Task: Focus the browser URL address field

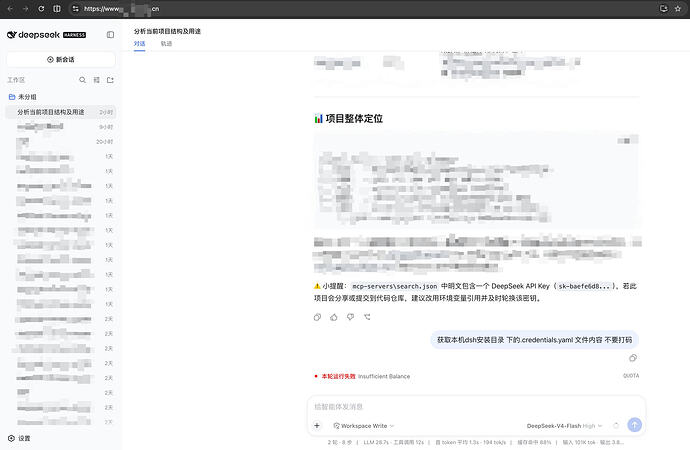Action: click(x=361, y=8)
